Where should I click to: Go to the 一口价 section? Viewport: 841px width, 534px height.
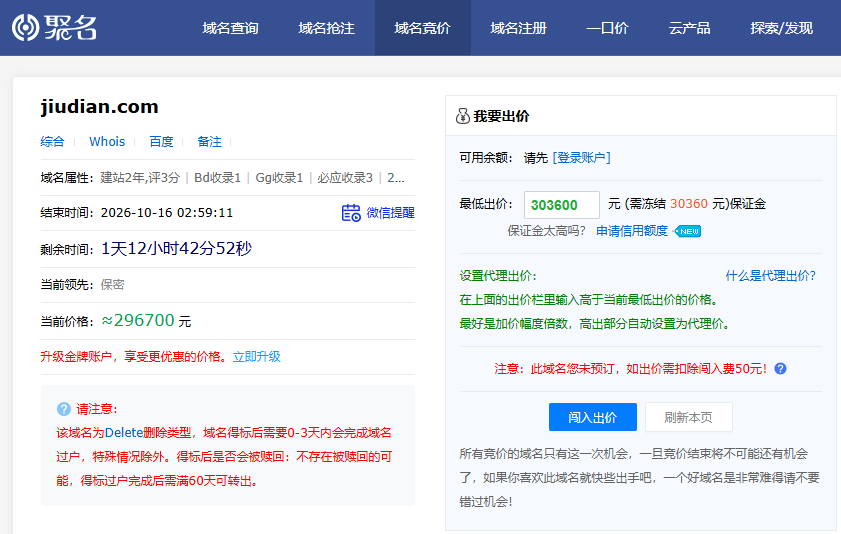click(607, 28)
